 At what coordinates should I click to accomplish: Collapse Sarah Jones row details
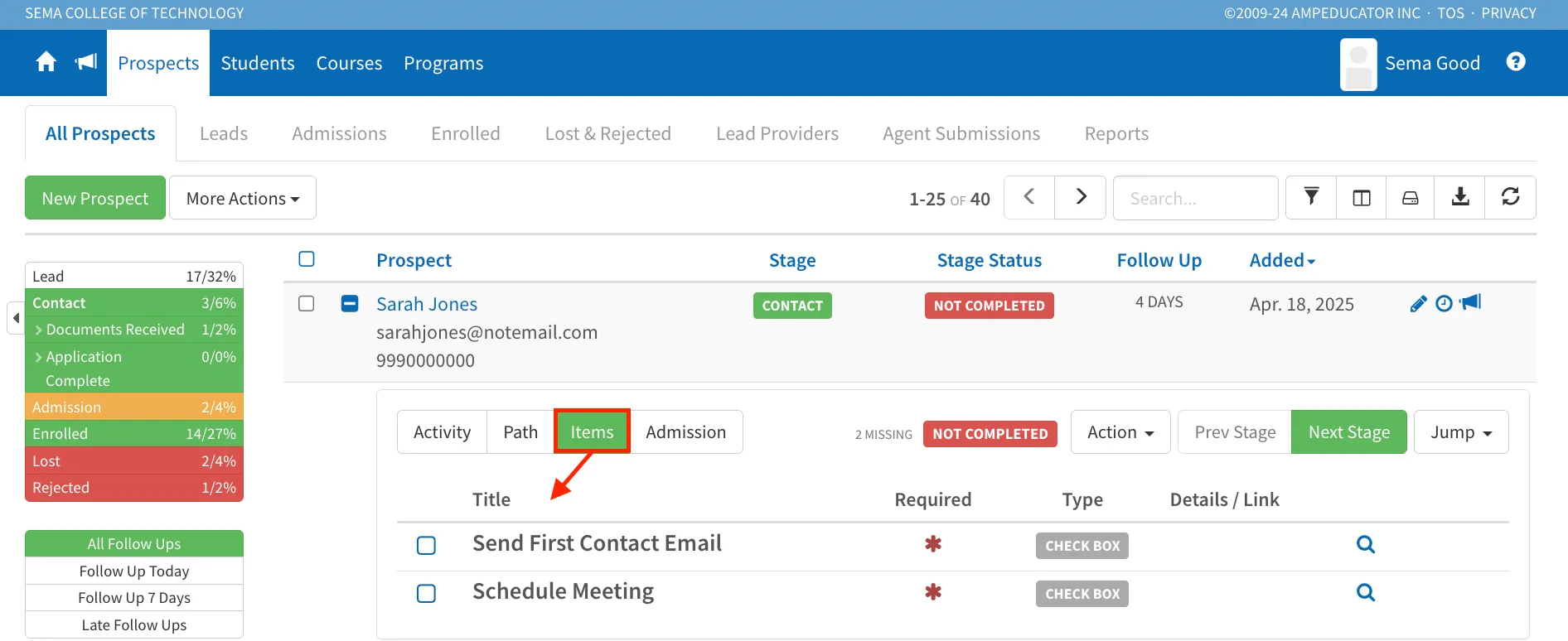(x=350, y=304)
